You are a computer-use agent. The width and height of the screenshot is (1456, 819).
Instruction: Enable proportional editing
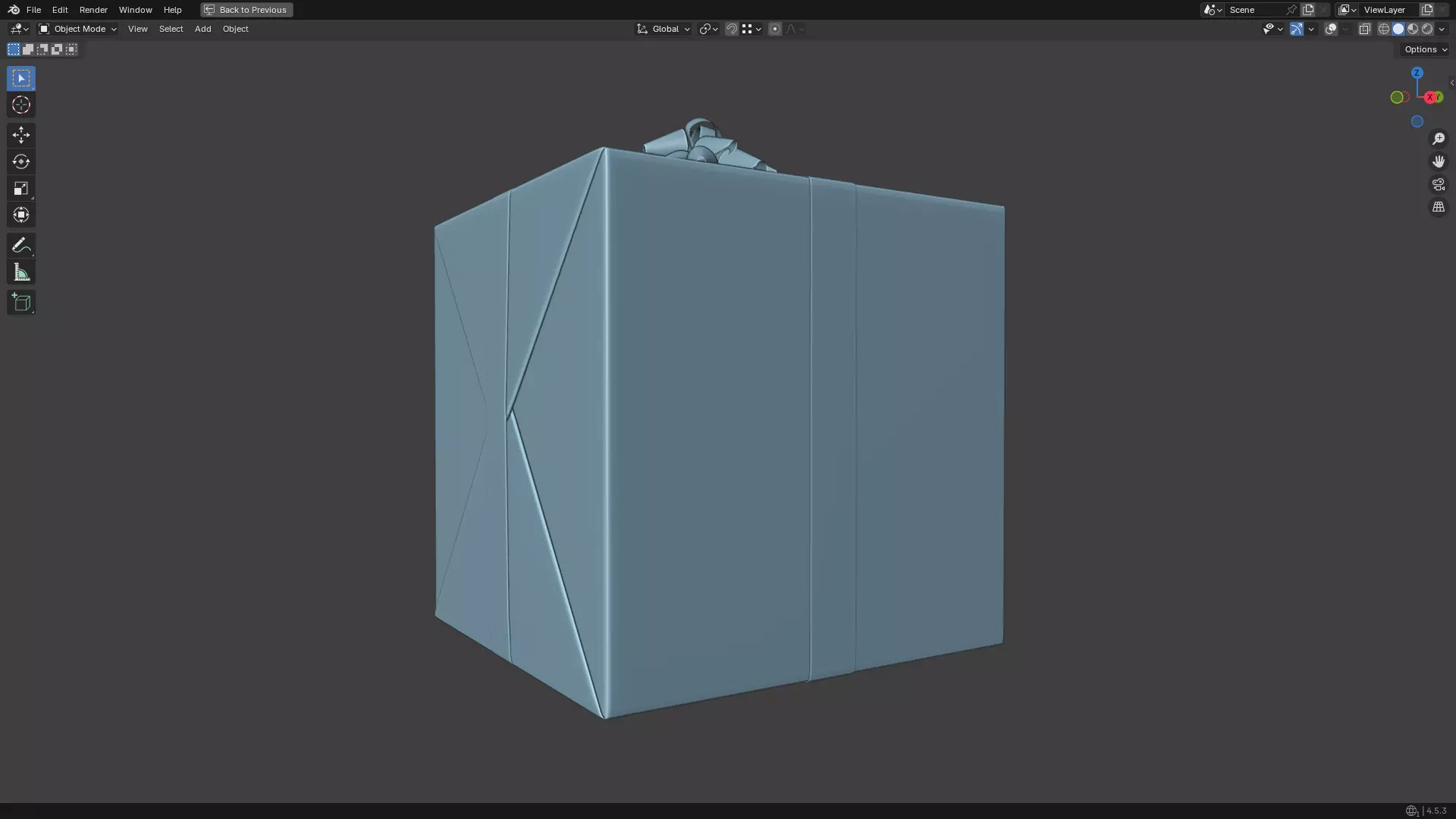tap(774, 29)
